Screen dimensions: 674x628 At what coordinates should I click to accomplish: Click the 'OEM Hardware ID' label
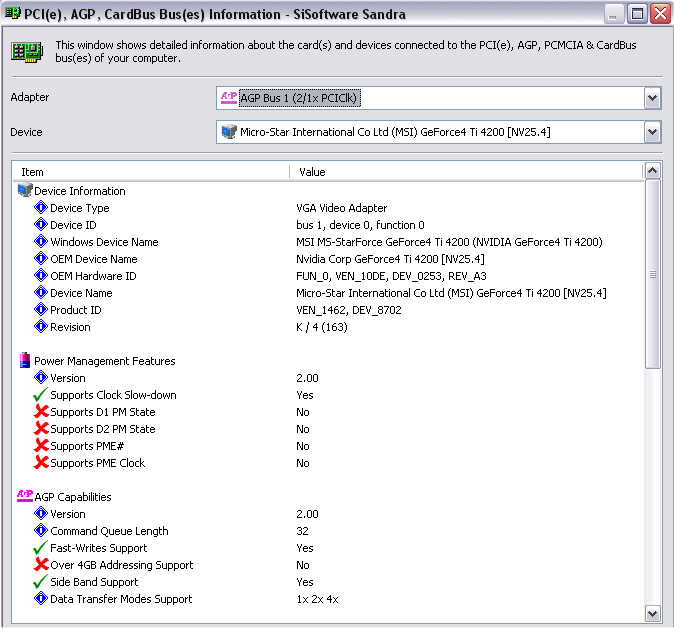pyautogui.click(x=93, y=276)
